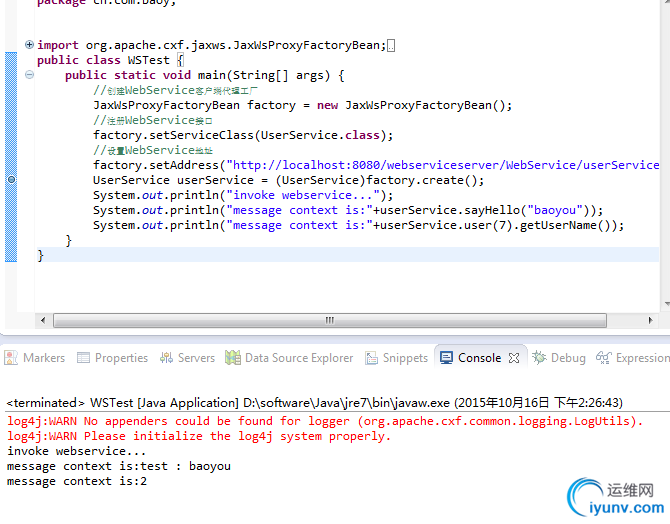Expand the folded import statements
The width and height of the screenshot is (670, 524).
29,44
